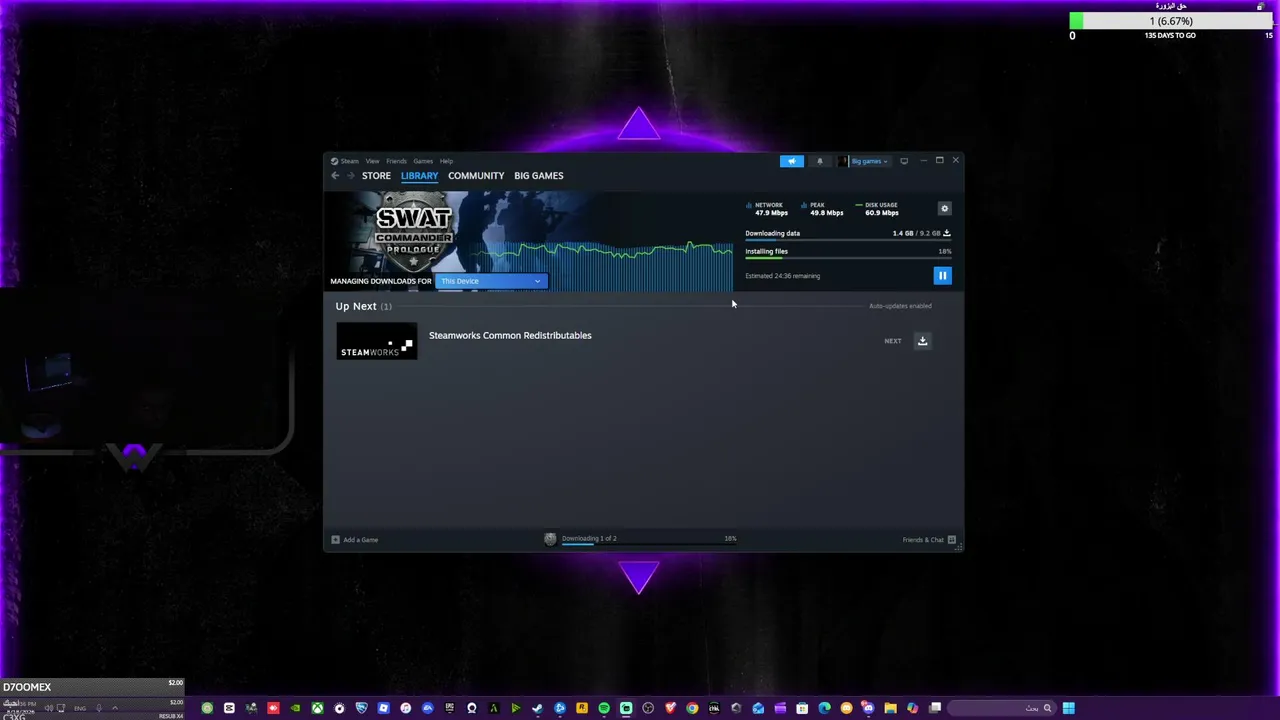Open the BIG GAMES profile tab
The height and width of the screenshot is (720, 1280).
539,176
